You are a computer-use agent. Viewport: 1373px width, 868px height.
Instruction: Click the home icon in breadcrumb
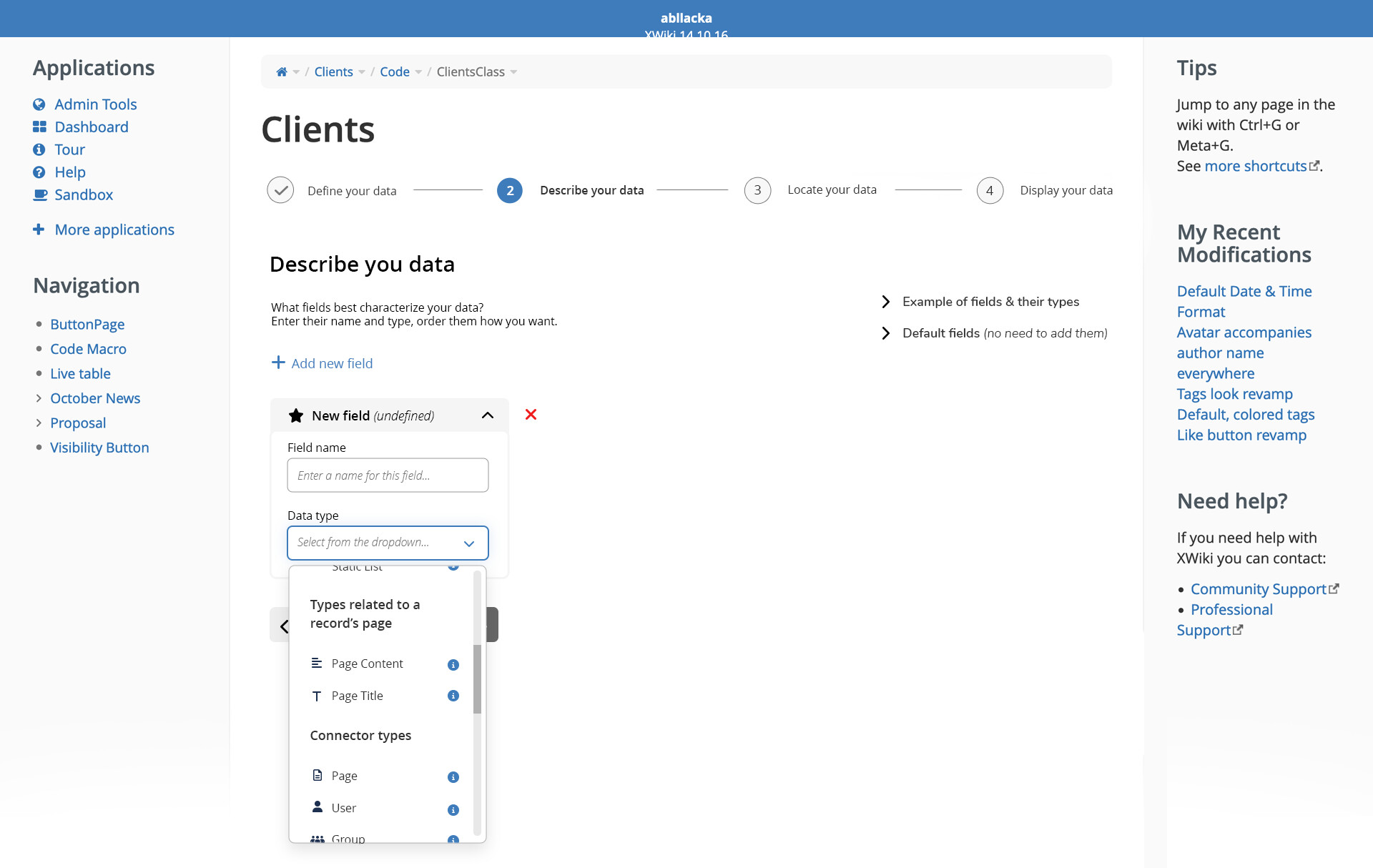click(x=282, y=72)
